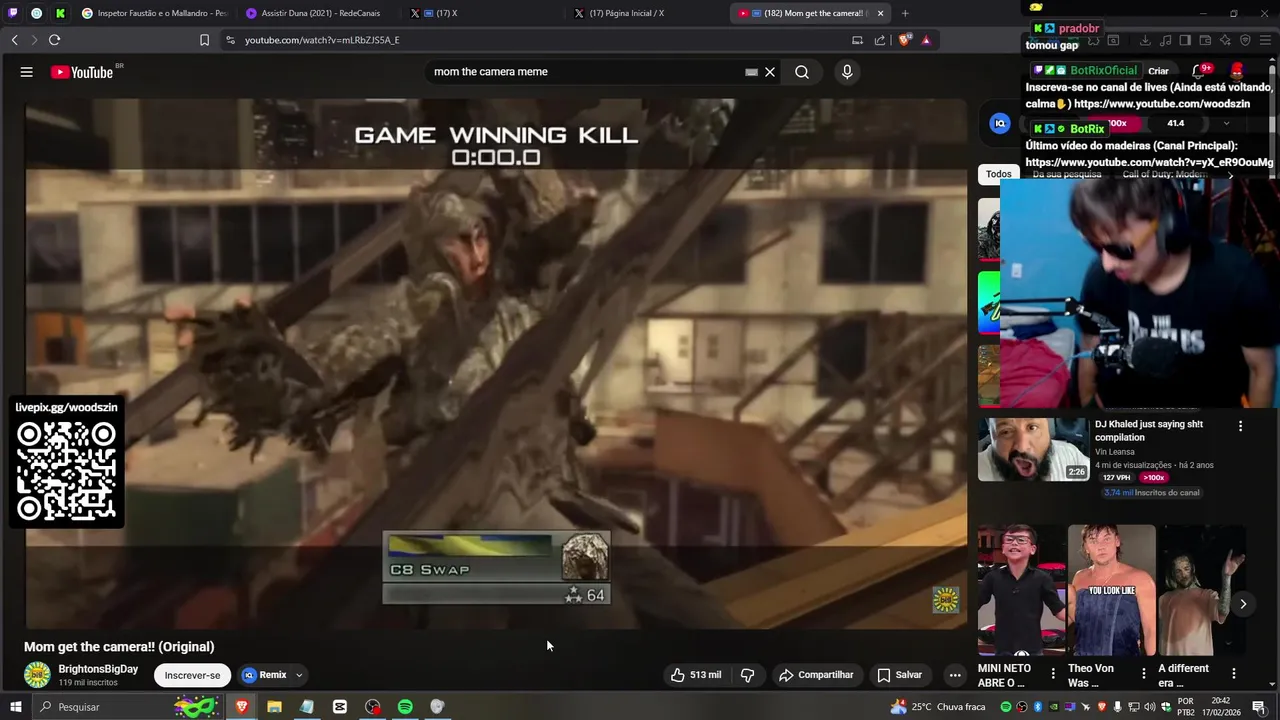Screen dimensions: 1280x720
Task: Open YouTube notifications bell with 9+ badge
Action: pos(1200,71)
